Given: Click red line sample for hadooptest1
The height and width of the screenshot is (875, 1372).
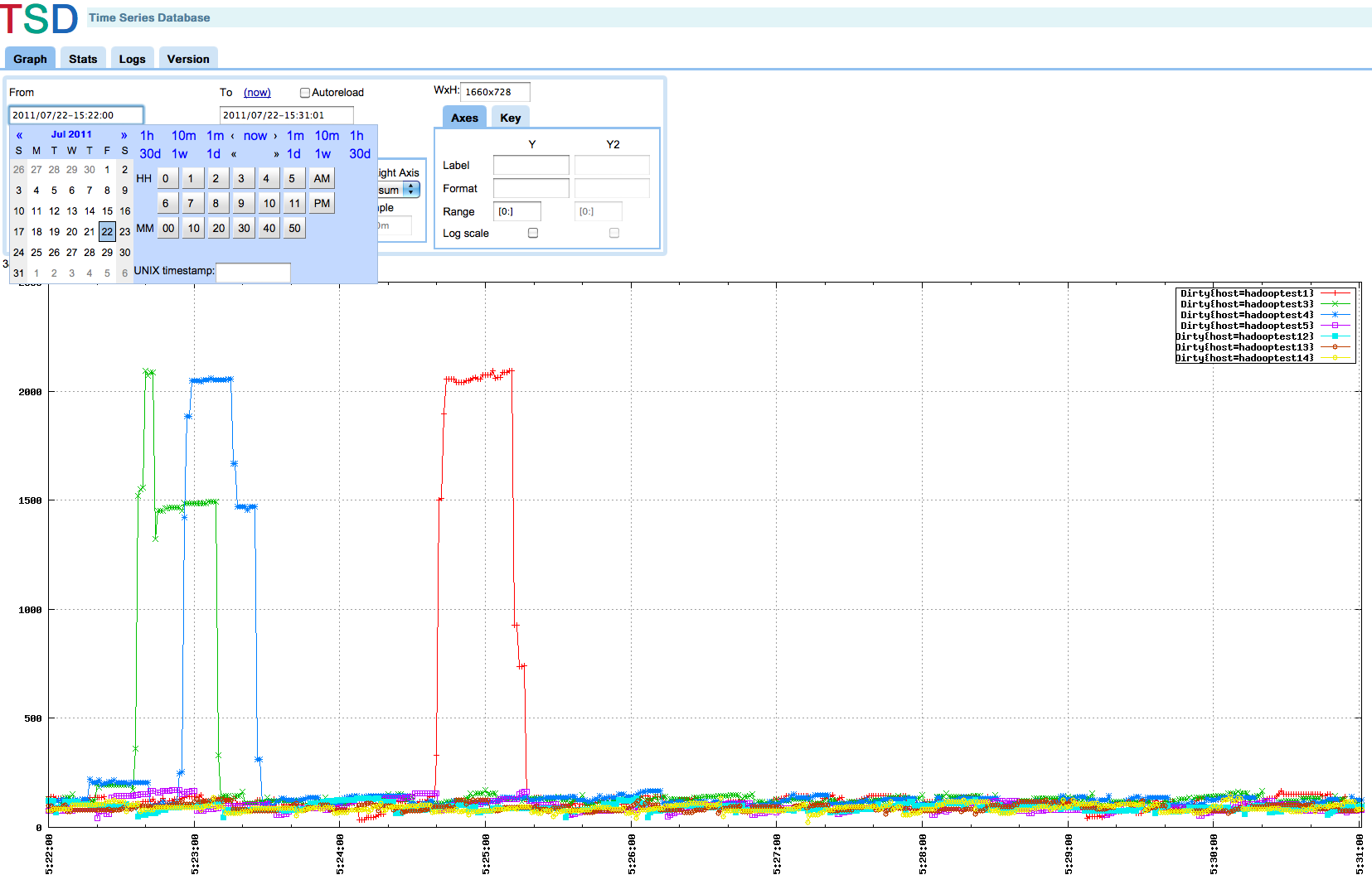Looking at the screenshot, I should (1336, 293).
